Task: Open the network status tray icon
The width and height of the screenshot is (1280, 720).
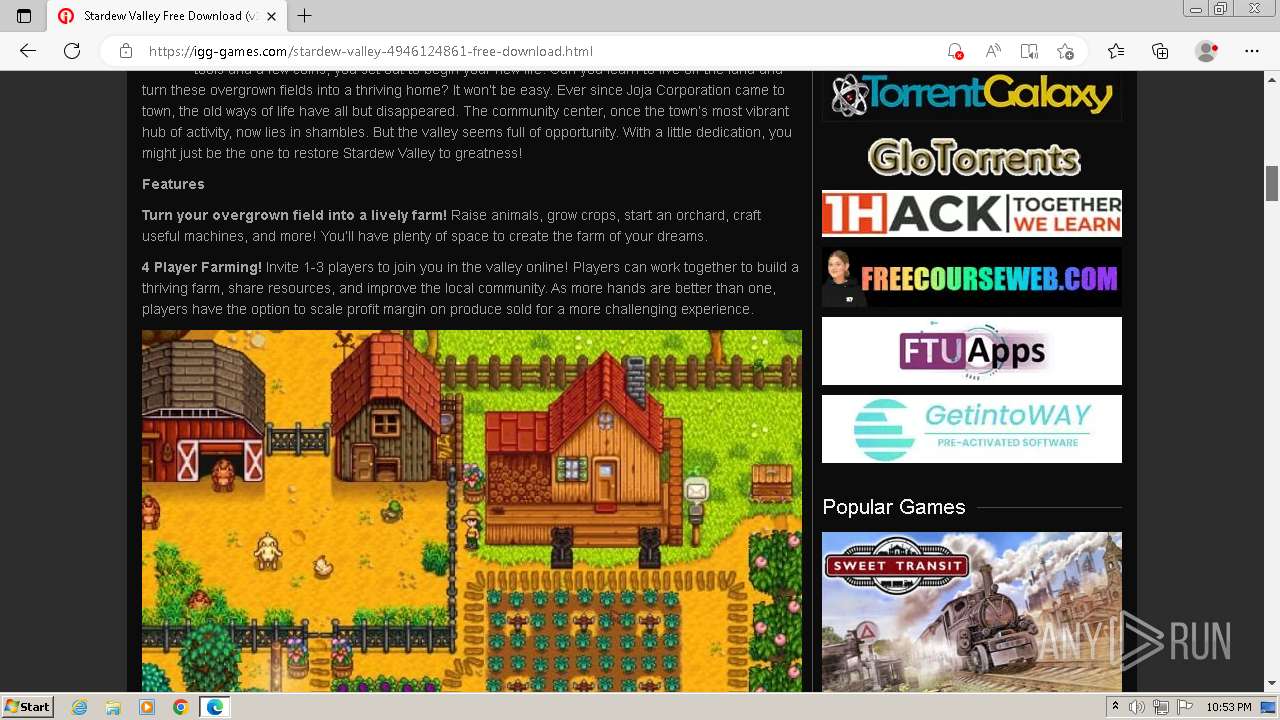Action: pos(1161,707)
